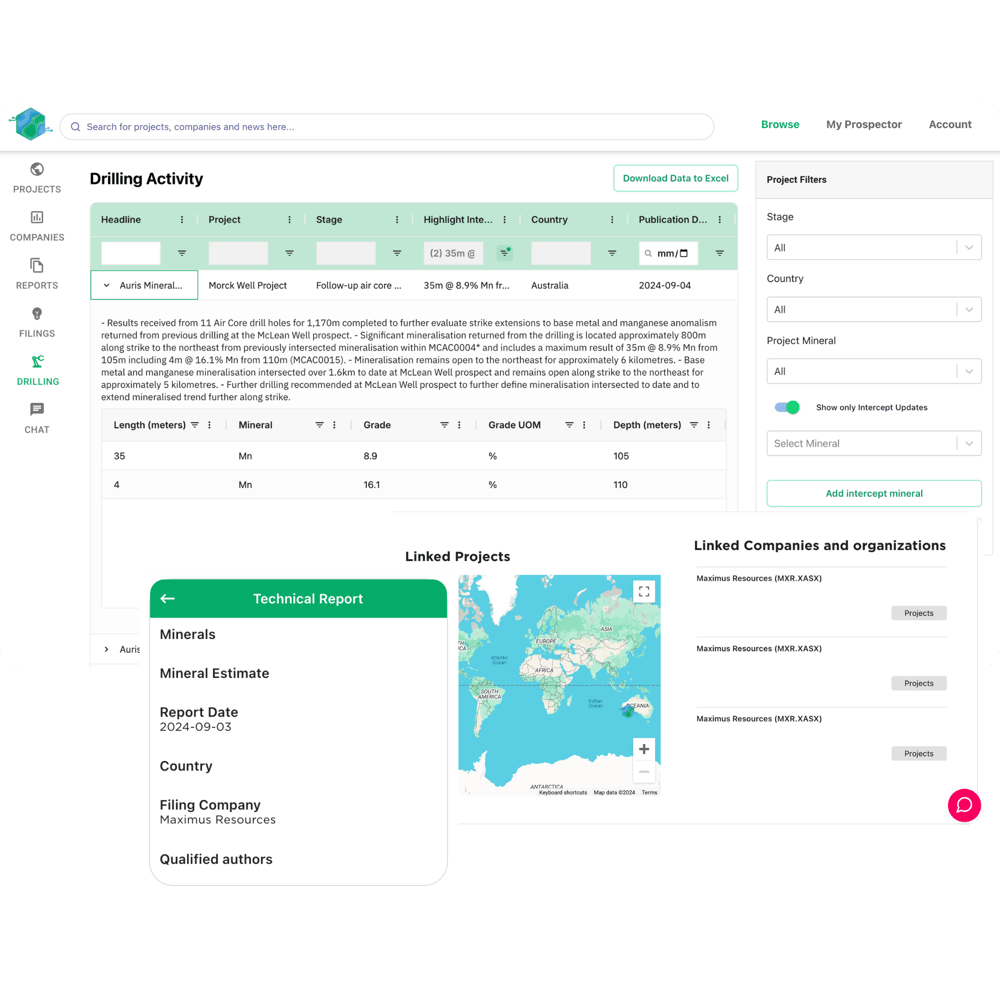
Task: Zoom in on the Linked Projects map
Action: pyautogui.click(x=643, y=748)
